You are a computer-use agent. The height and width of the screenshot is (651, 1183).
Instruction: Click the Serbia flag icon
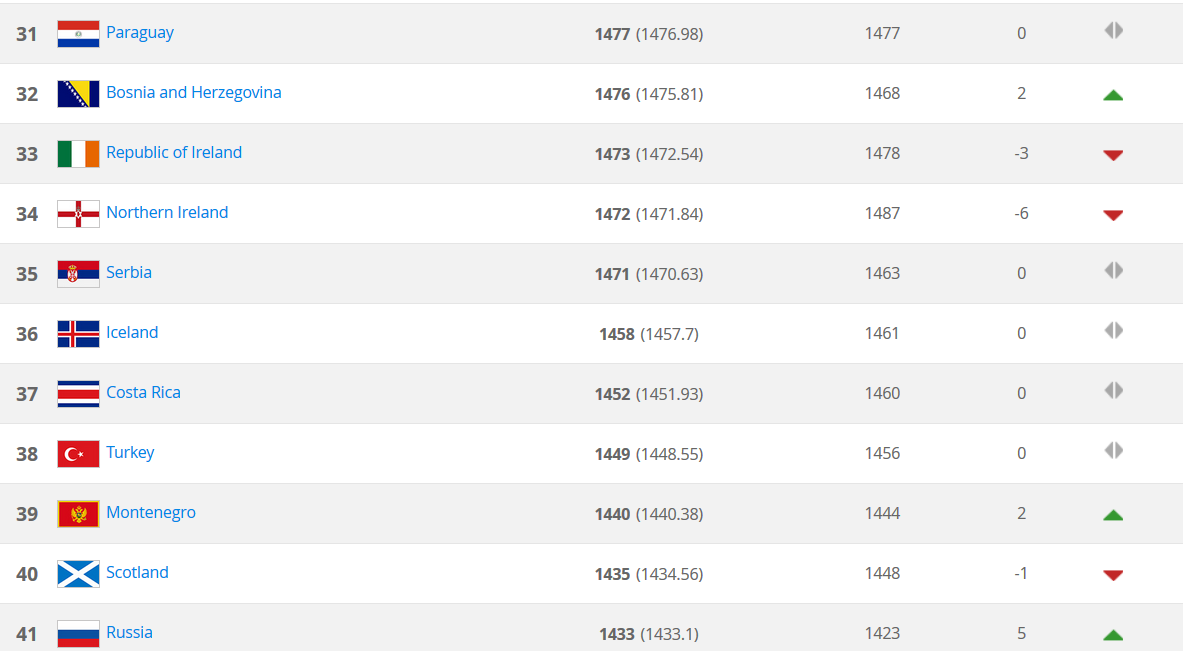pyautogui.click(x=78, y=274)
